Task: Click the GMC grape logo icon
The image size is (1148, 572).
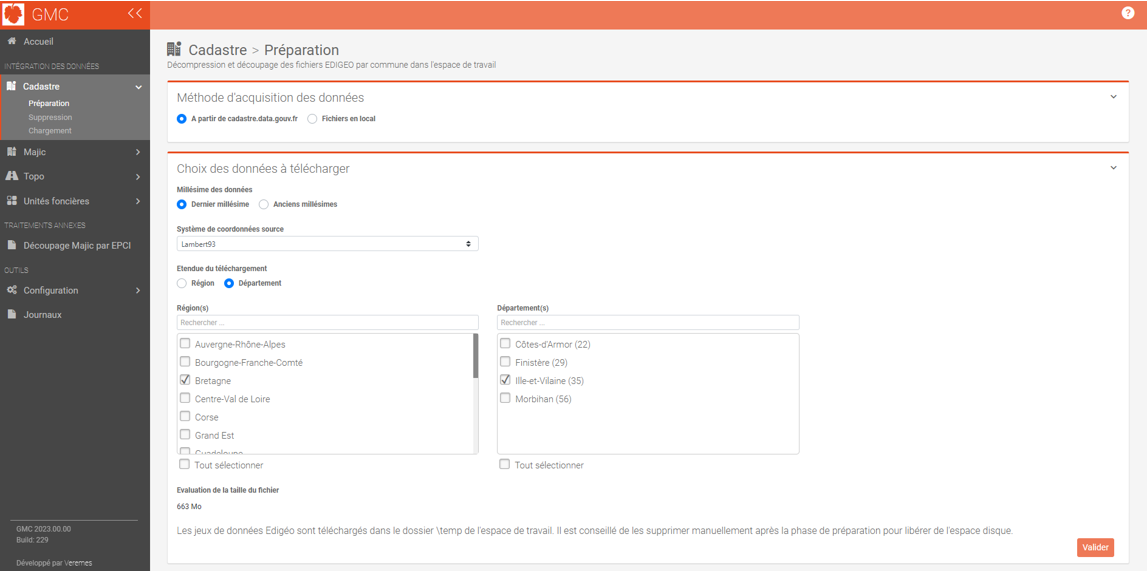Action: (x=14, y=14)
